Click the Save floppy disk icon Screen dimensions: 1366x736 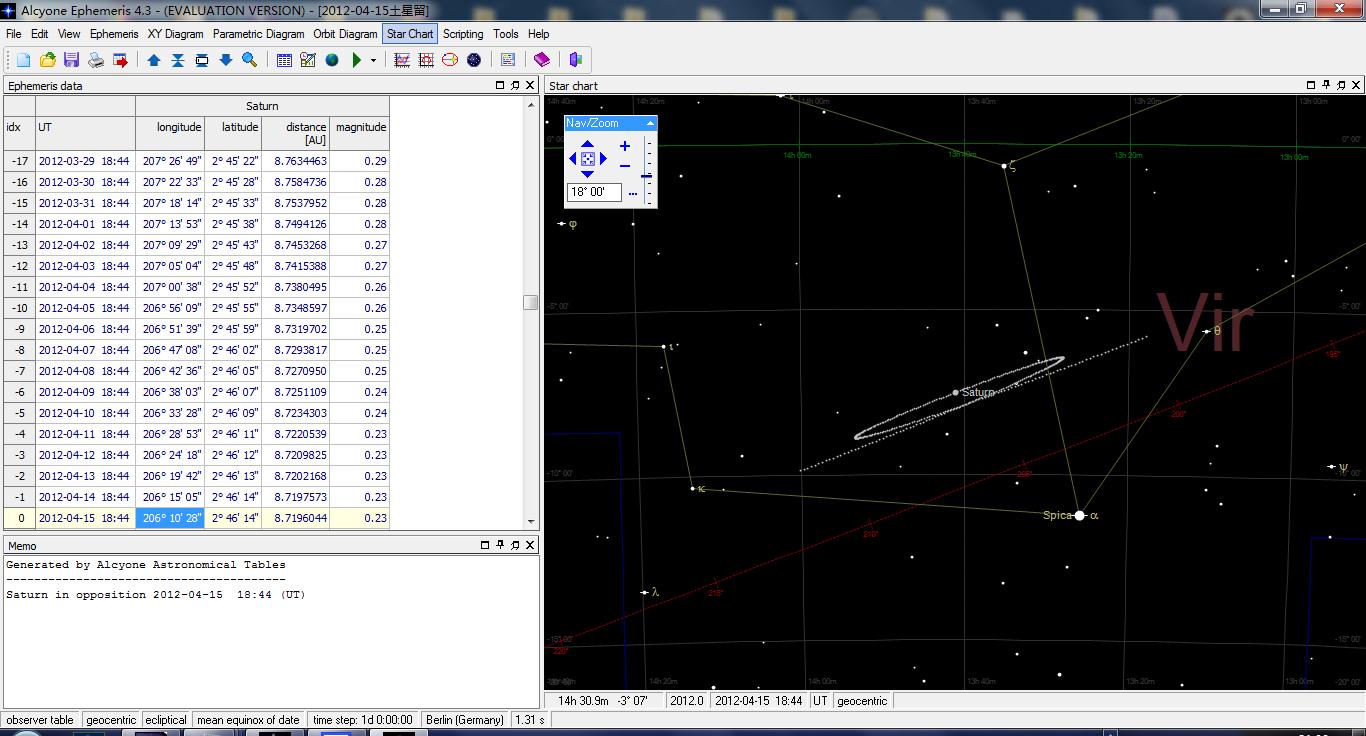[71, 60]
